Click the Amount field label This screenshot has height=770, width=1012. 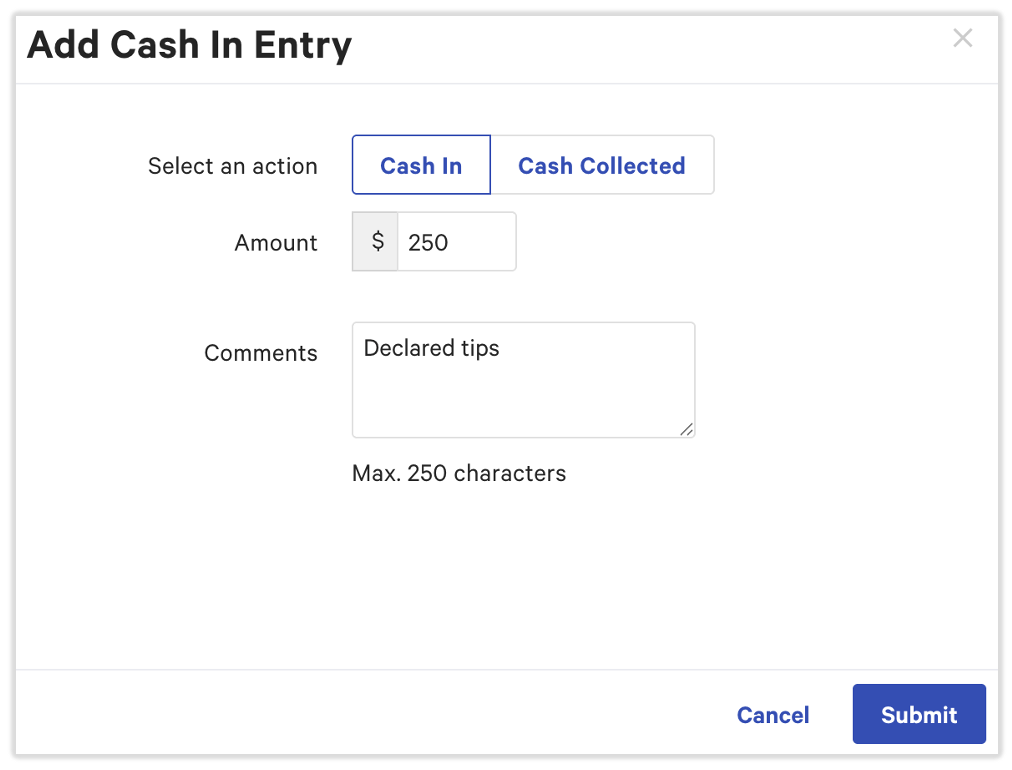pos(276,243)
